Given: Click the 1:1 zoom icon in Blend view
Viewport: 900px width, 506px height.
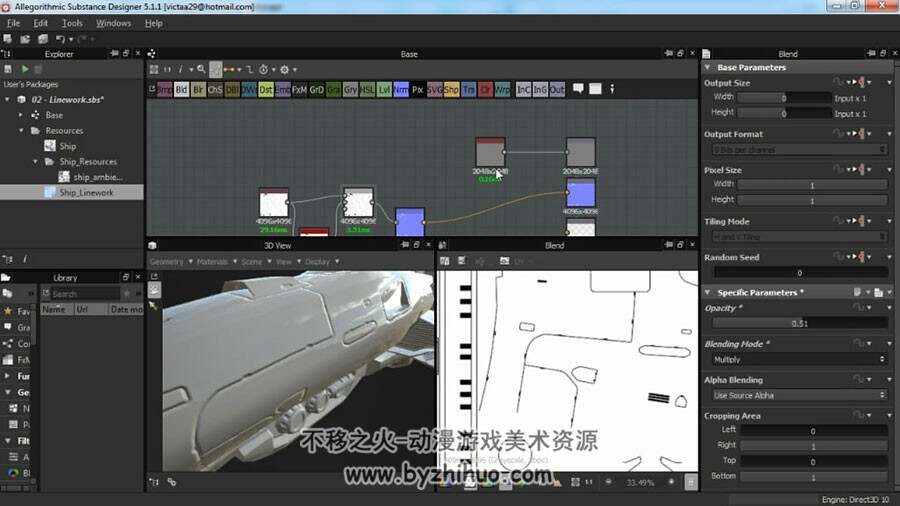Looking at the screenshot, I should tap(589, 482).
